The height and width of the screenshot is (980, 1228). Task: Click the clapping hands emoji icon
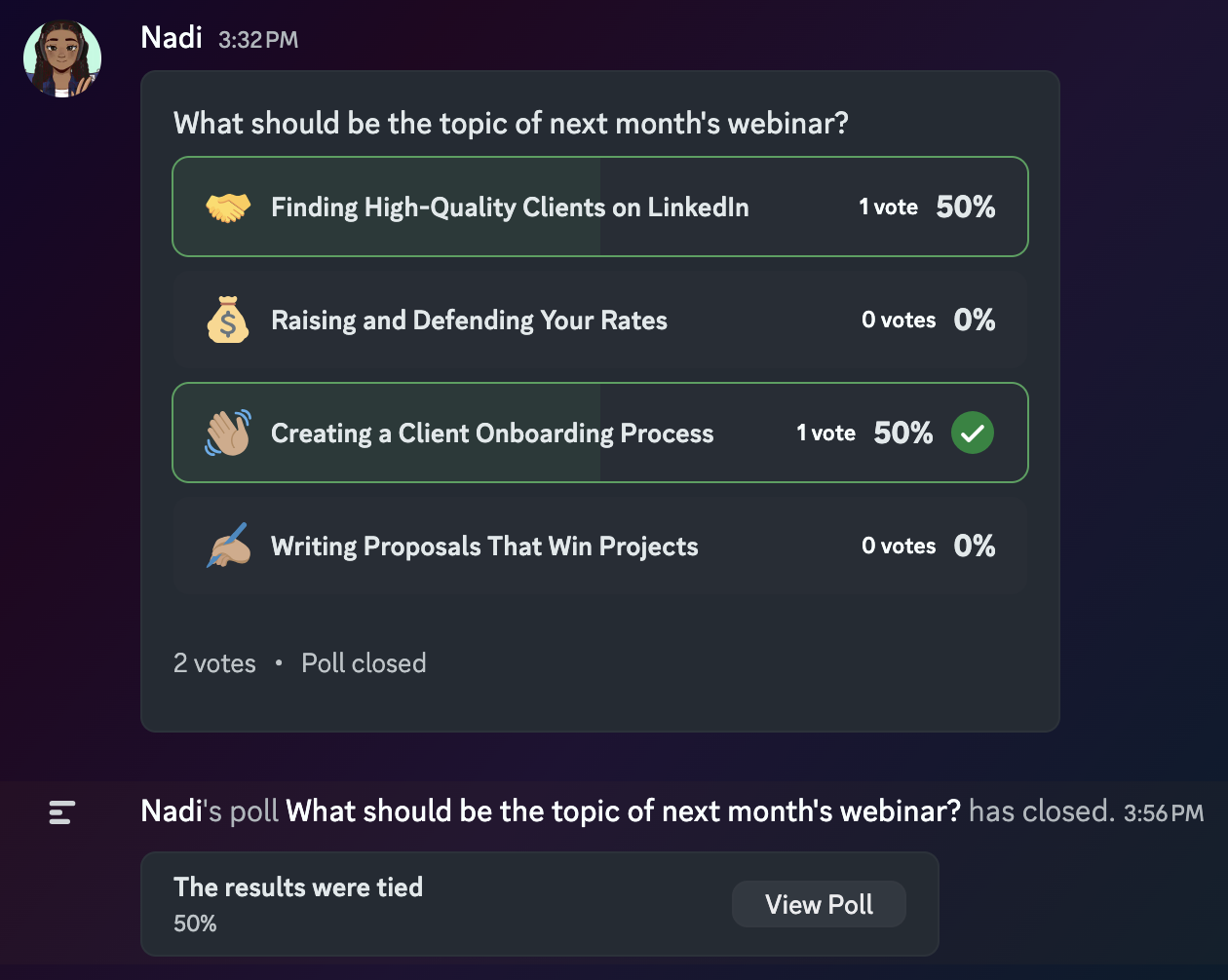point(228,433)
